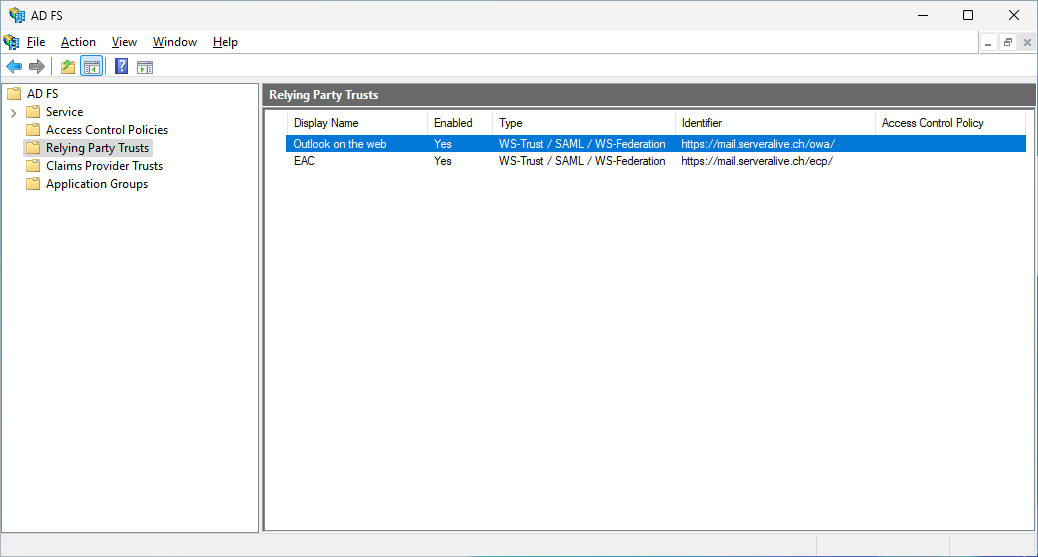Viewport: 1038px width, 557px height.
Task: Sort by Identifier column header
Action: pyautogui.click(x=775, y=123)
